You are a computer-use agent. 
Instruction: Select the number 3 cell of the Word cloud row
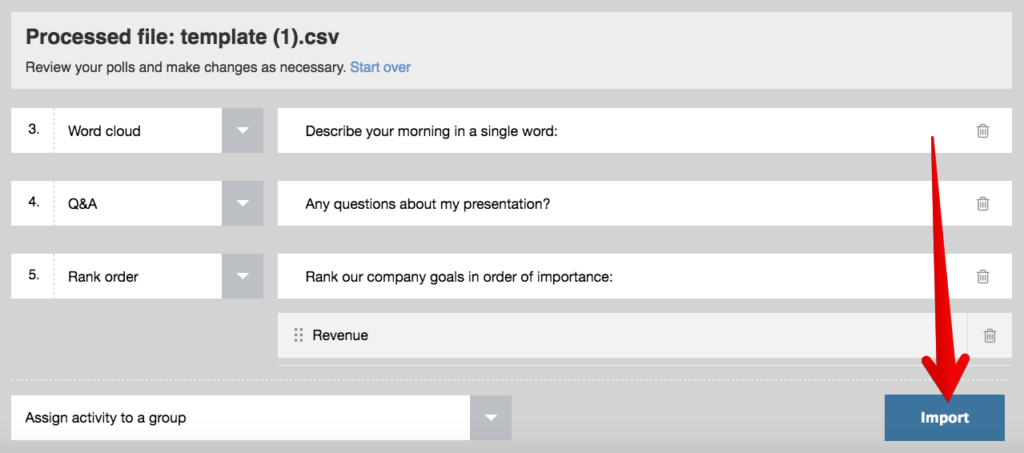tap(33, 131)
